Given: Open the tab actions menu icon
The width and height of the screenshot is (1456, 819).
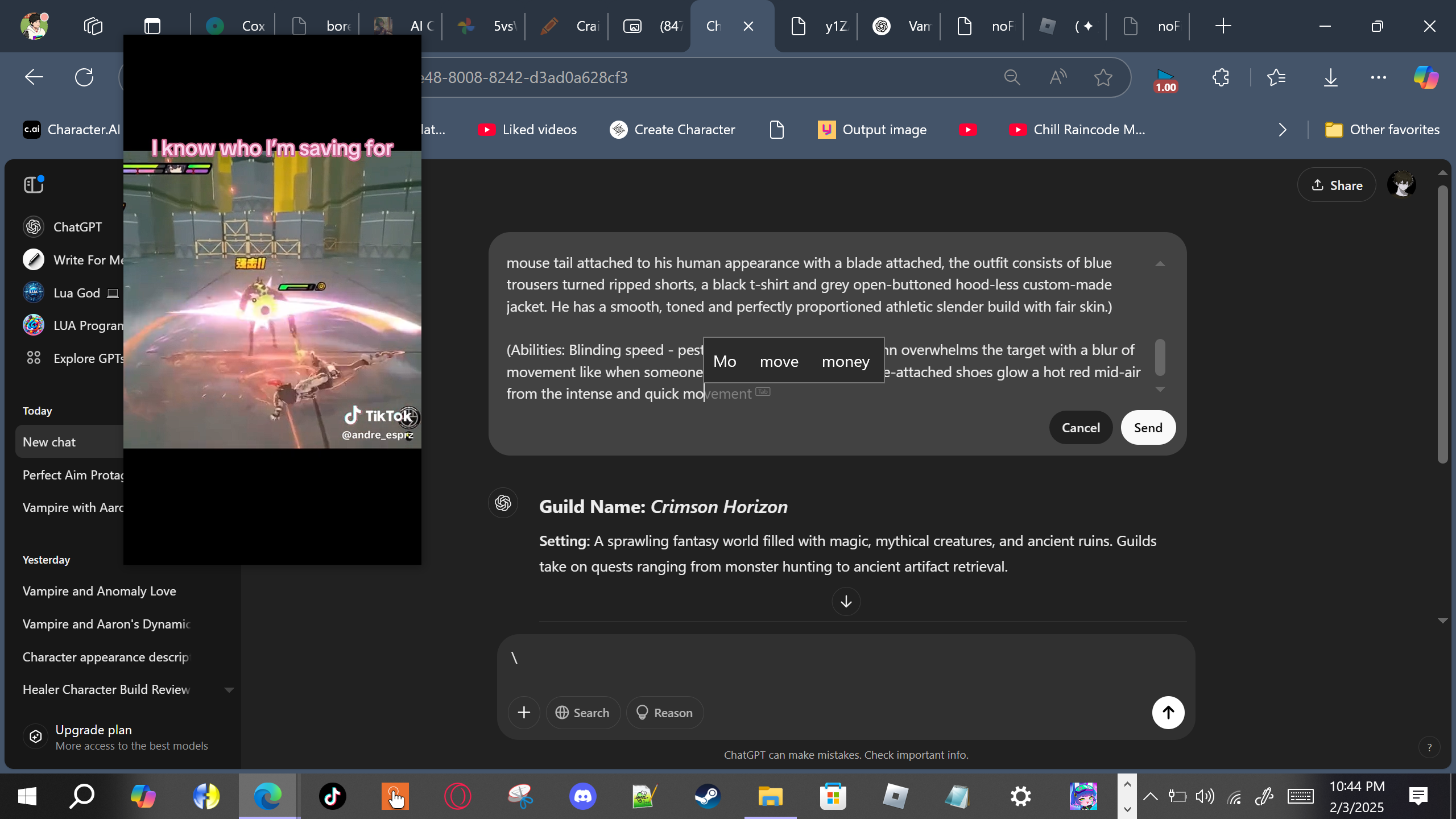Looking at the screenshot, I should 152,26.
